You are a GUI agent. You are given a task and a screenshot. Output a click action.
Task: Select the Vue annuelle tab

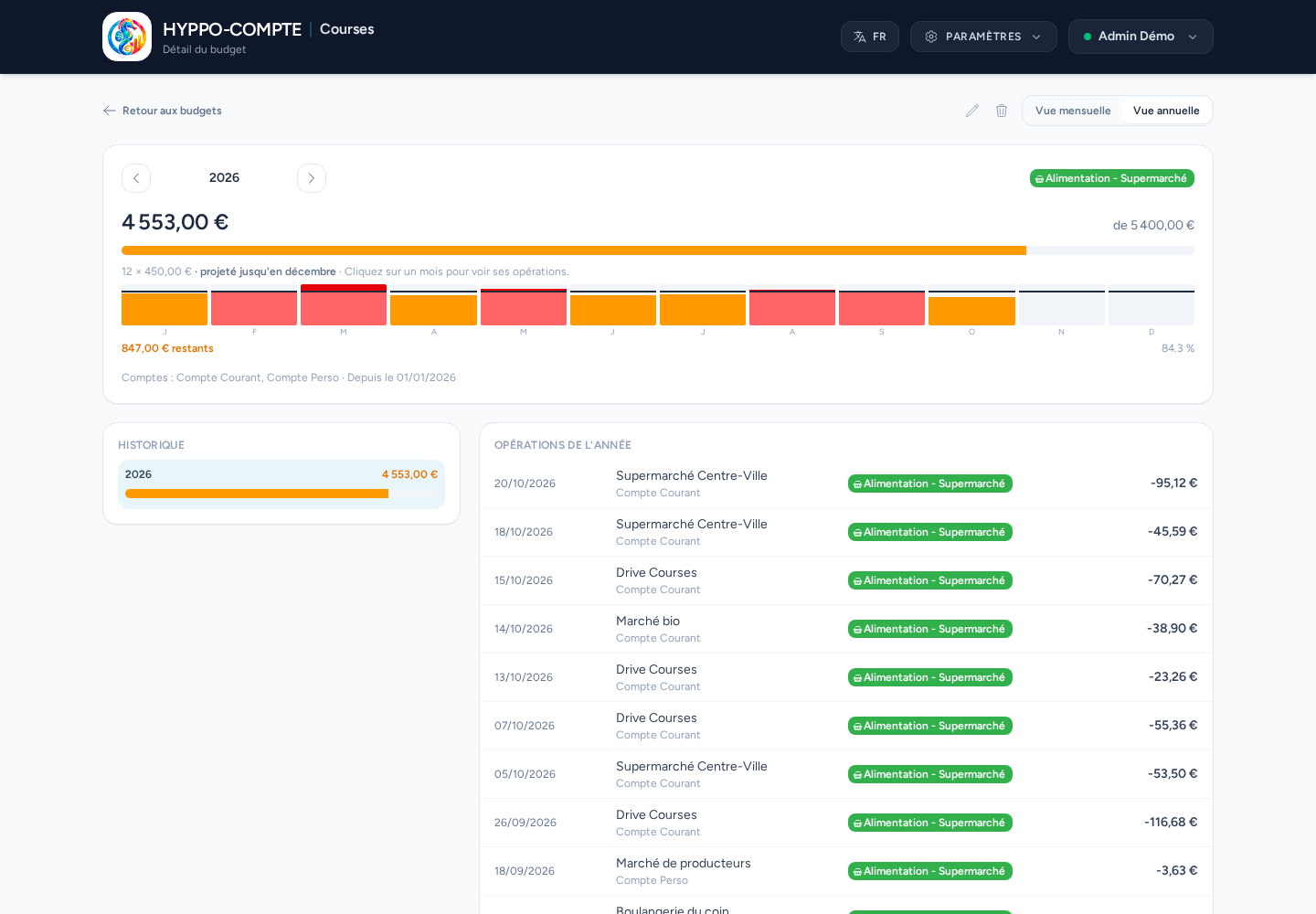tap(1166, 111)
